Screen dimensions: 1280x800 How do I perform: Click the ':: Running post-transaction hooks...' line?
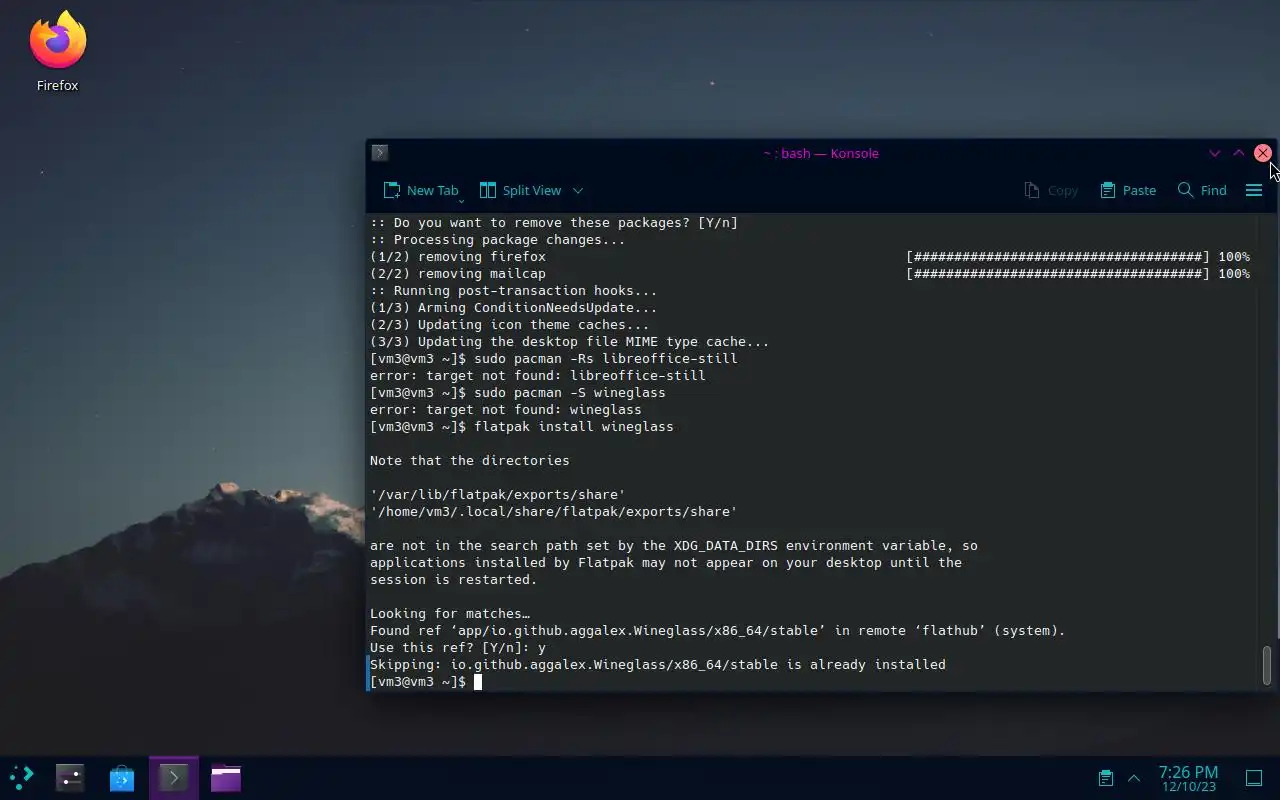[514, 291]
